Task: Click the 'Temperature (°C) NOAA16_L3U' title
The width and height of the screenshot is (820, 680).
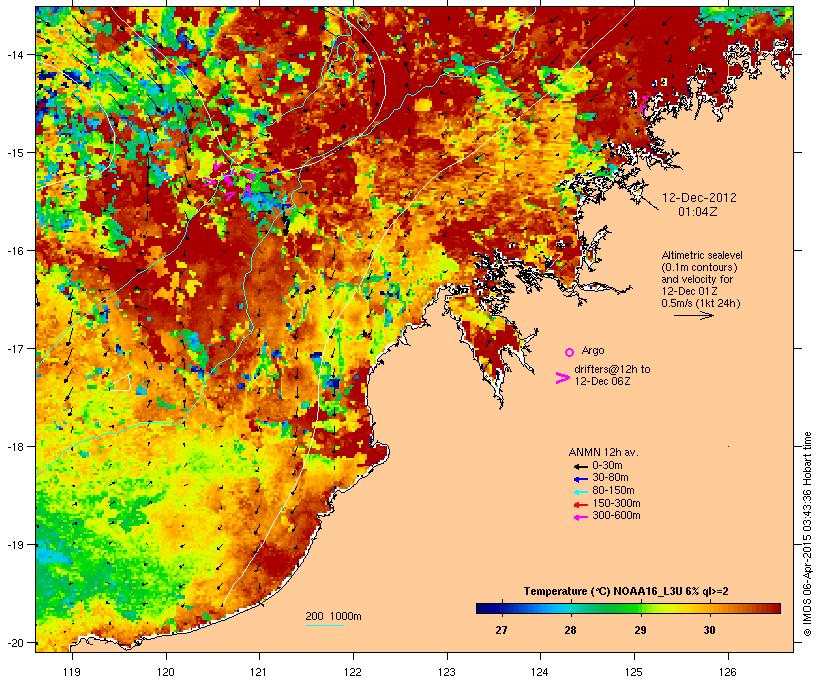Action: (x=605, y=592)
